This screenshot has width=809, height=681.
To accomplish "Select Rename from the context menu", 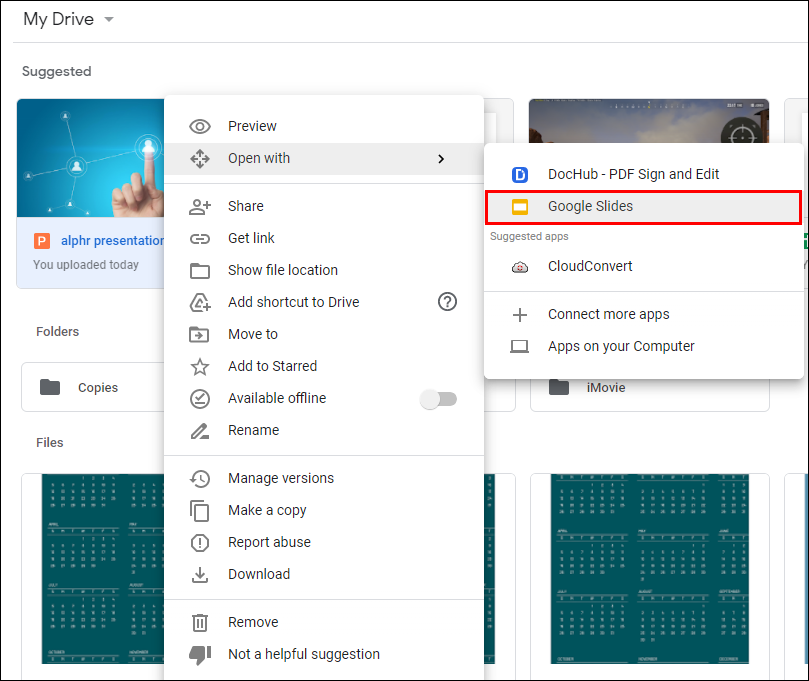I will pos(253,430).
